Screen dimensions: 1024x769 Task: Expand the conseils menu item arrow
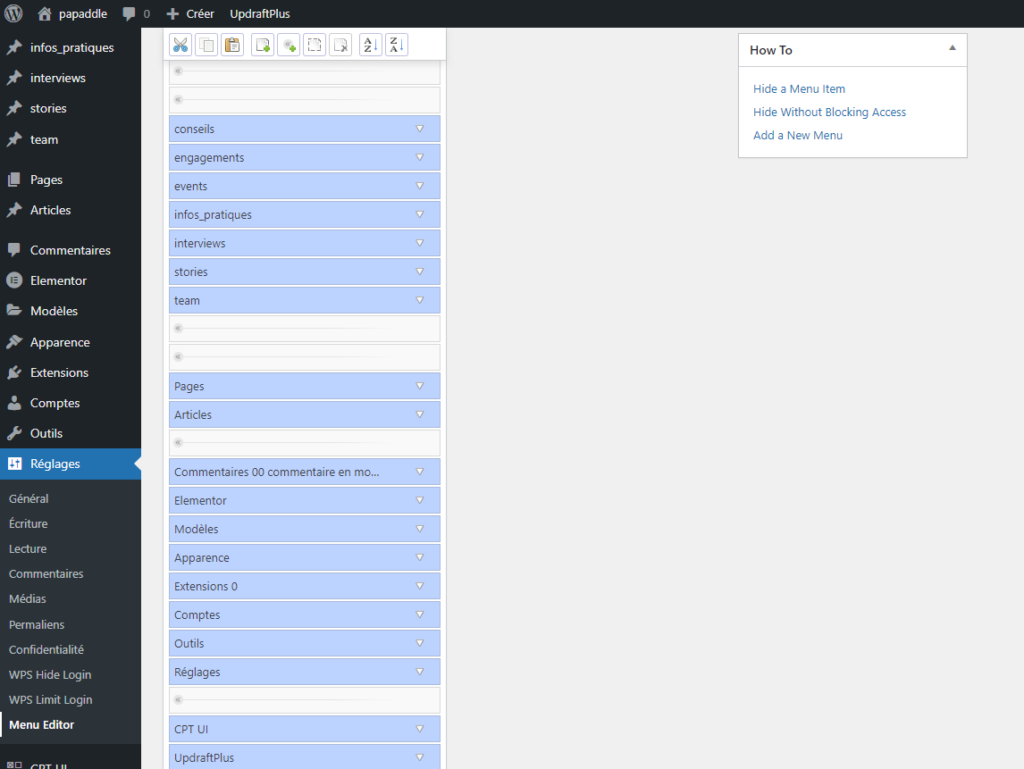pyautogui.click(x=420, y=129)
